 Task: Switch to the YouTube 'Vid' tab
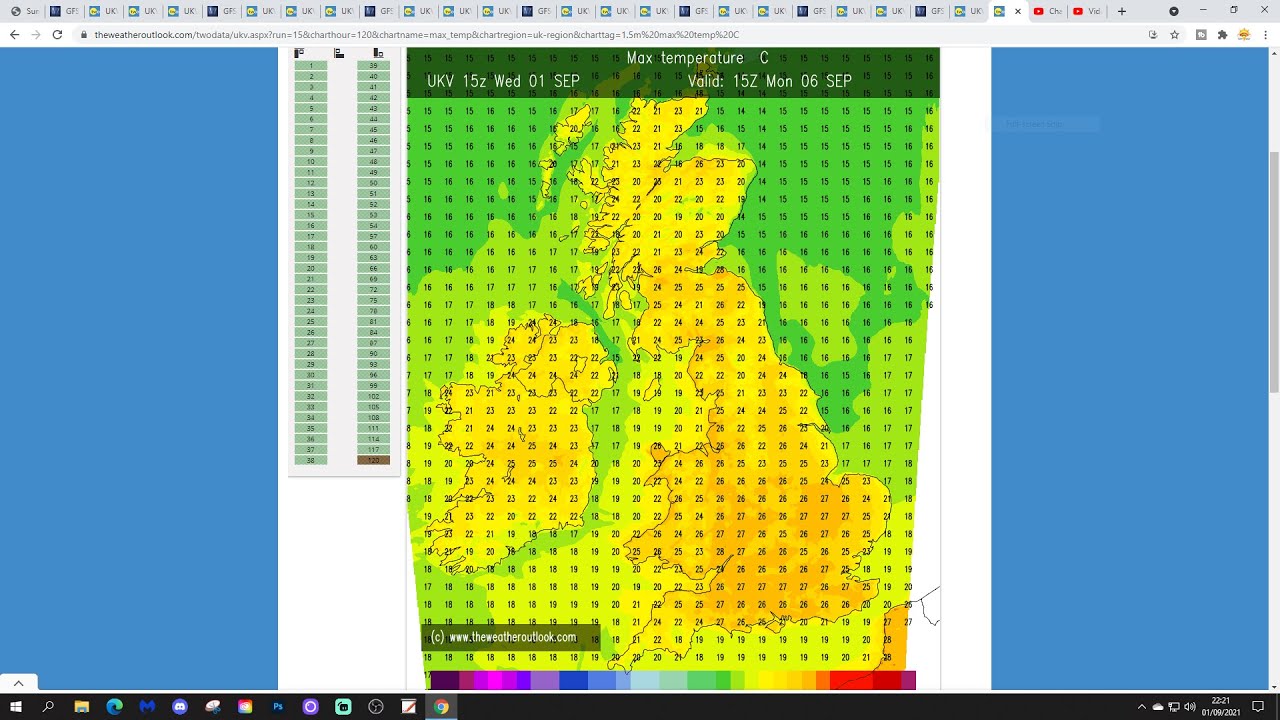(1087, 11)
